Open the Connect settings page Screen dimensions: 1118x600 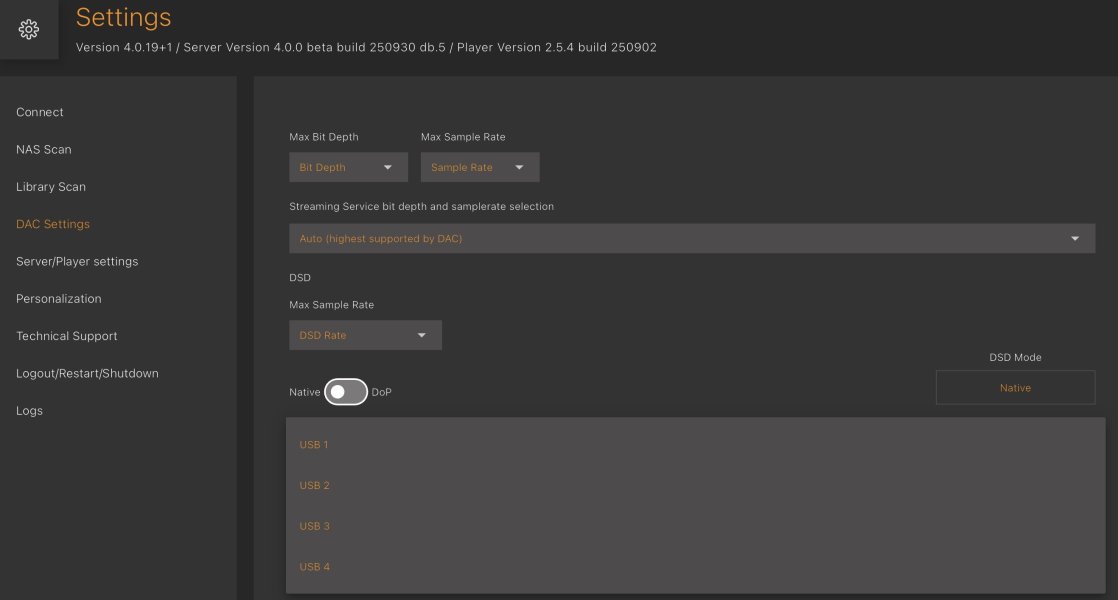40,112
